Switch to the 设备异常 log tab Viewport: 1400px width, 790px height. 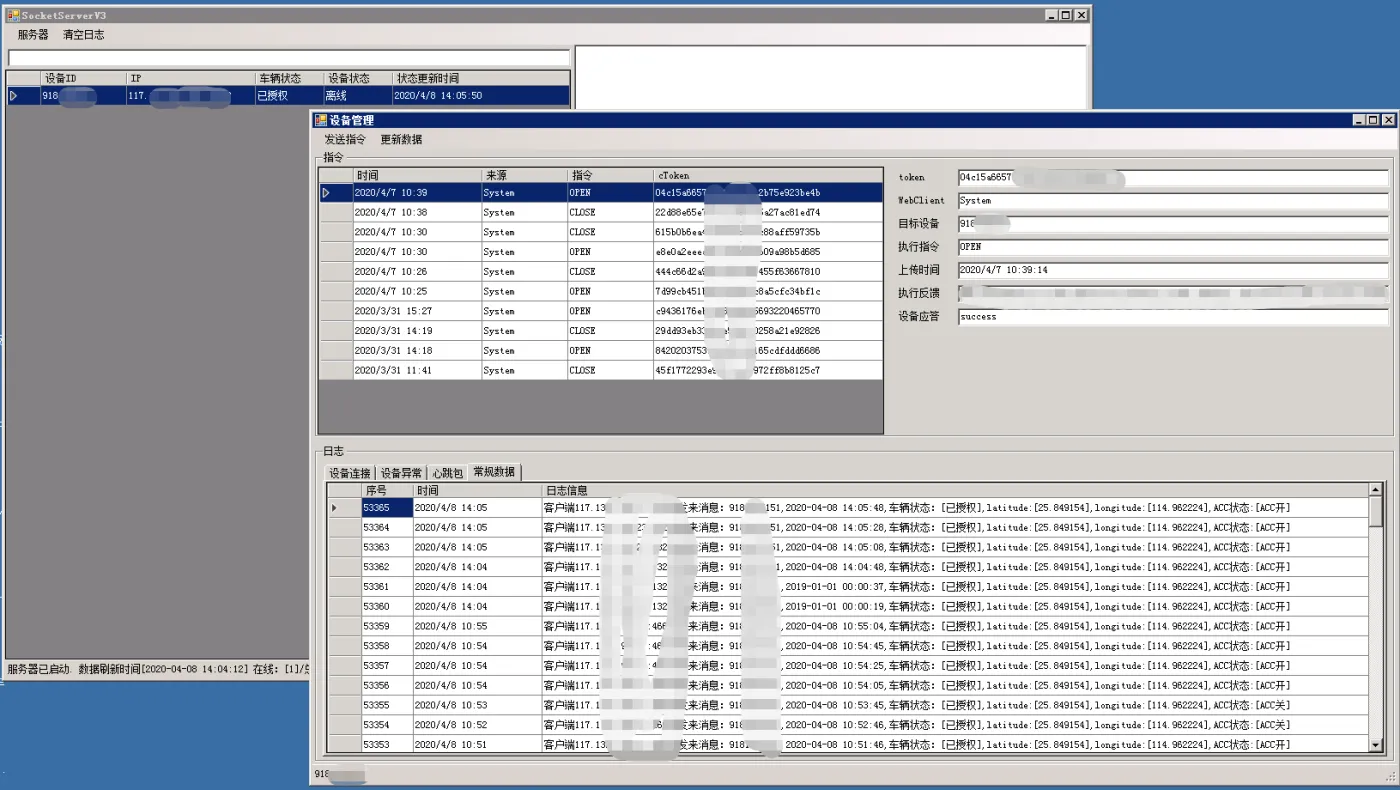[x=401, y=473]
